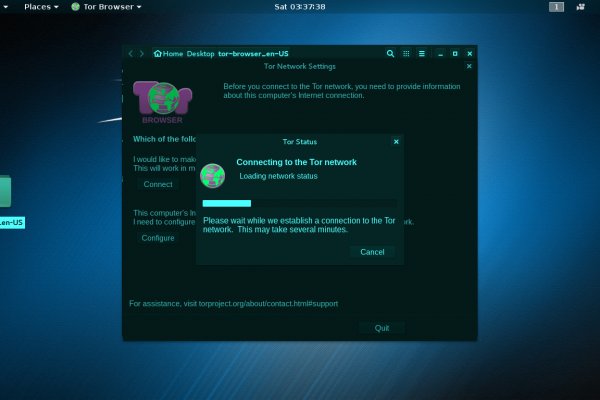The height and width of the screenshot is (400, 600).
Task: Open the Places menu
Action: coord(40,7)
